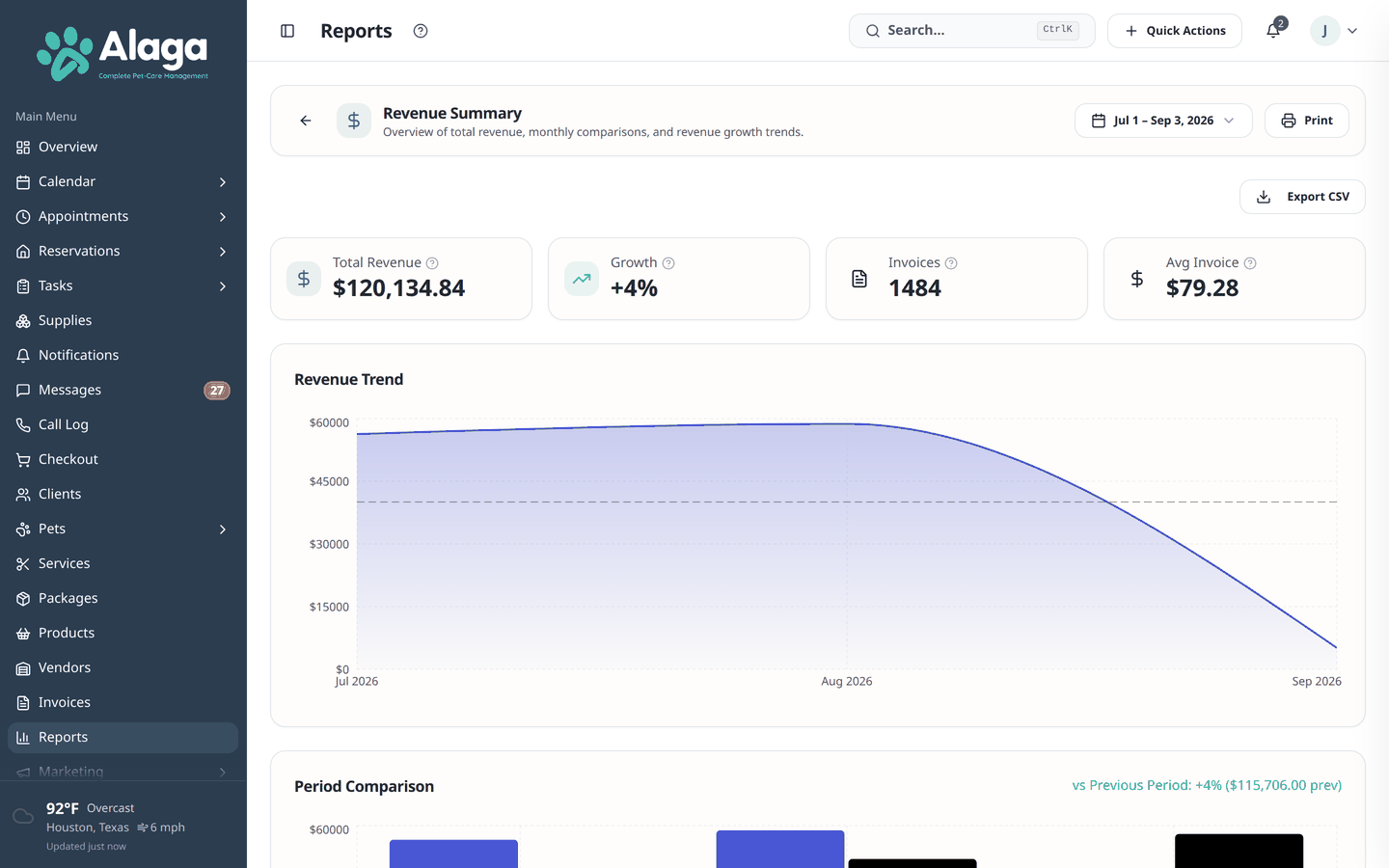Click the Growth value +4%
Image resolution: width=1389 pixels, height=868 pixels.
634,288
